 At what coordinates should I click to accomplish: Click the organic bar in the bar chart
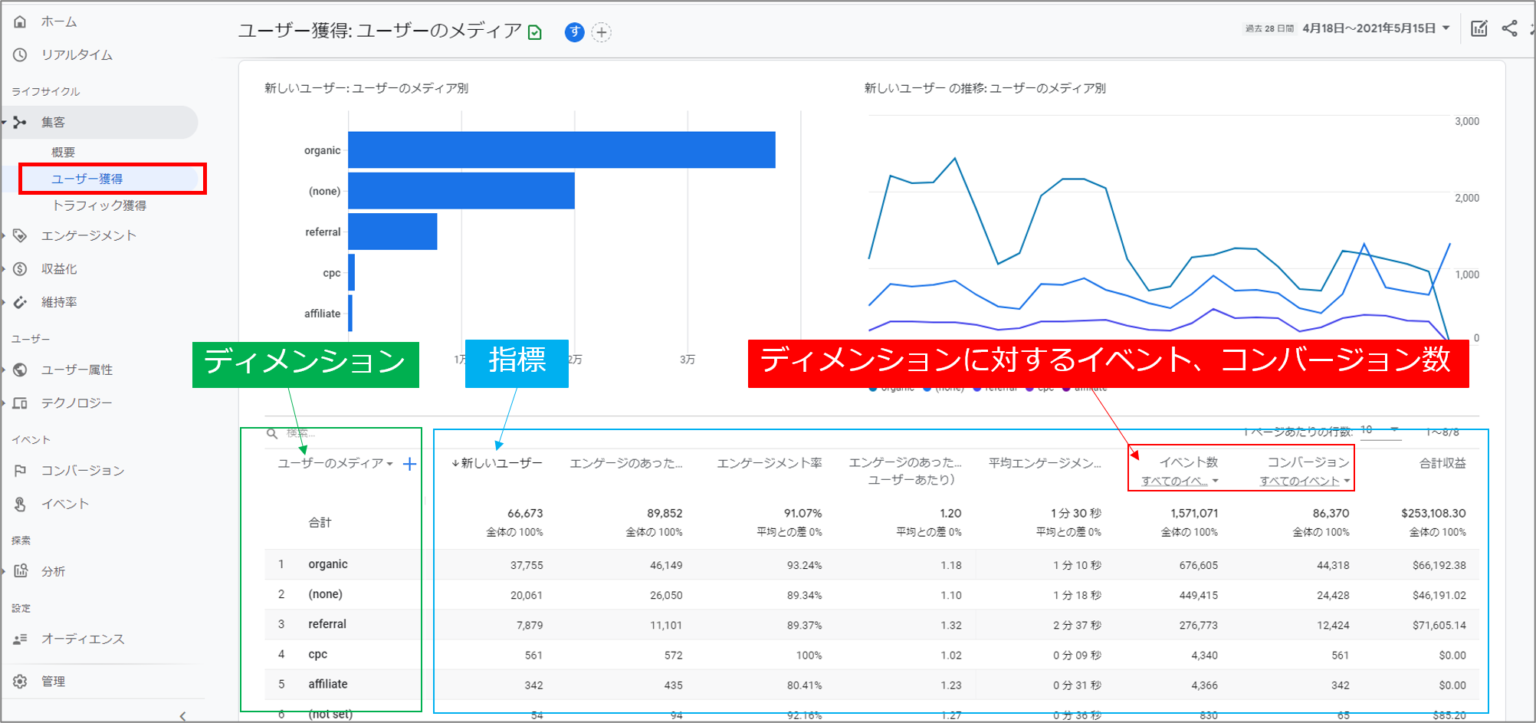tap(562, 150)
